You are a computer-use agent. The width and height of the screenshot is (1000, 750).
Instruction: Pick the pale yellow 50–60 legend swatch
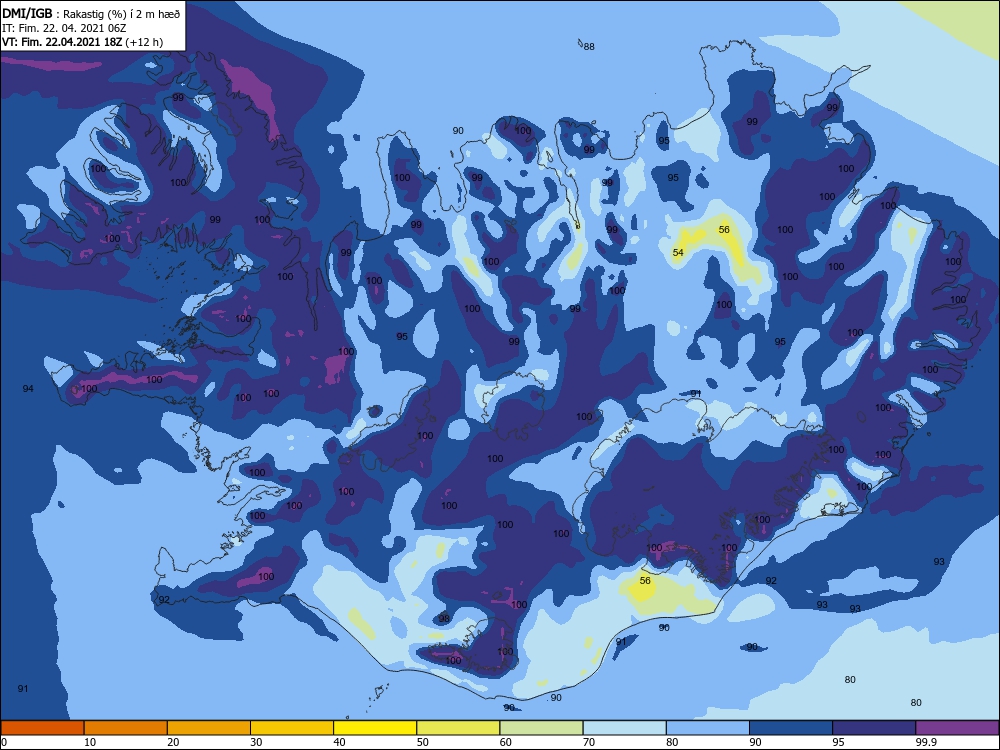tap(458, 728)
